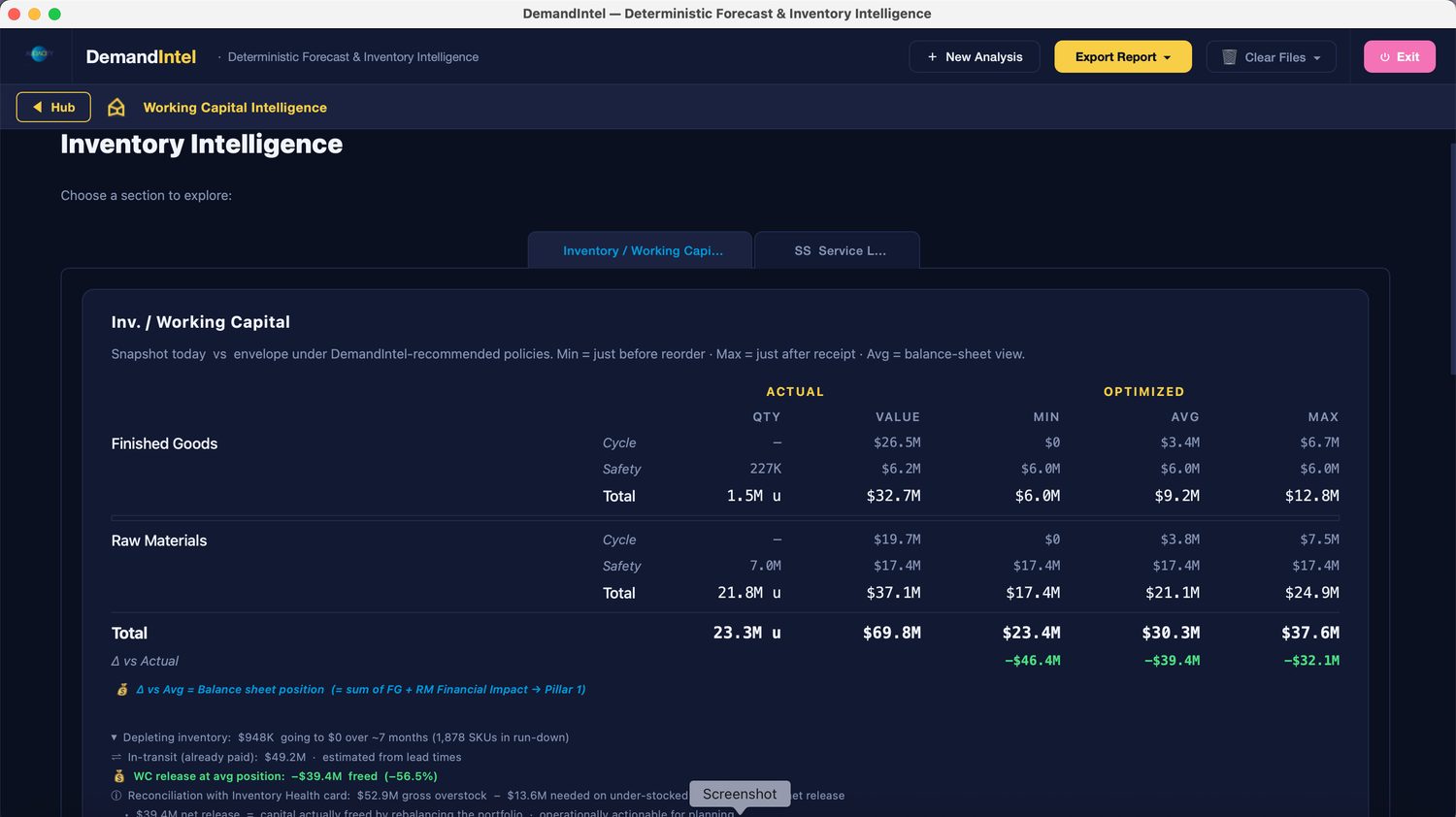The image size is (1456, 817).
Task: Click the DemandIntel globe logo icon
Action: (x=40, y=54)
